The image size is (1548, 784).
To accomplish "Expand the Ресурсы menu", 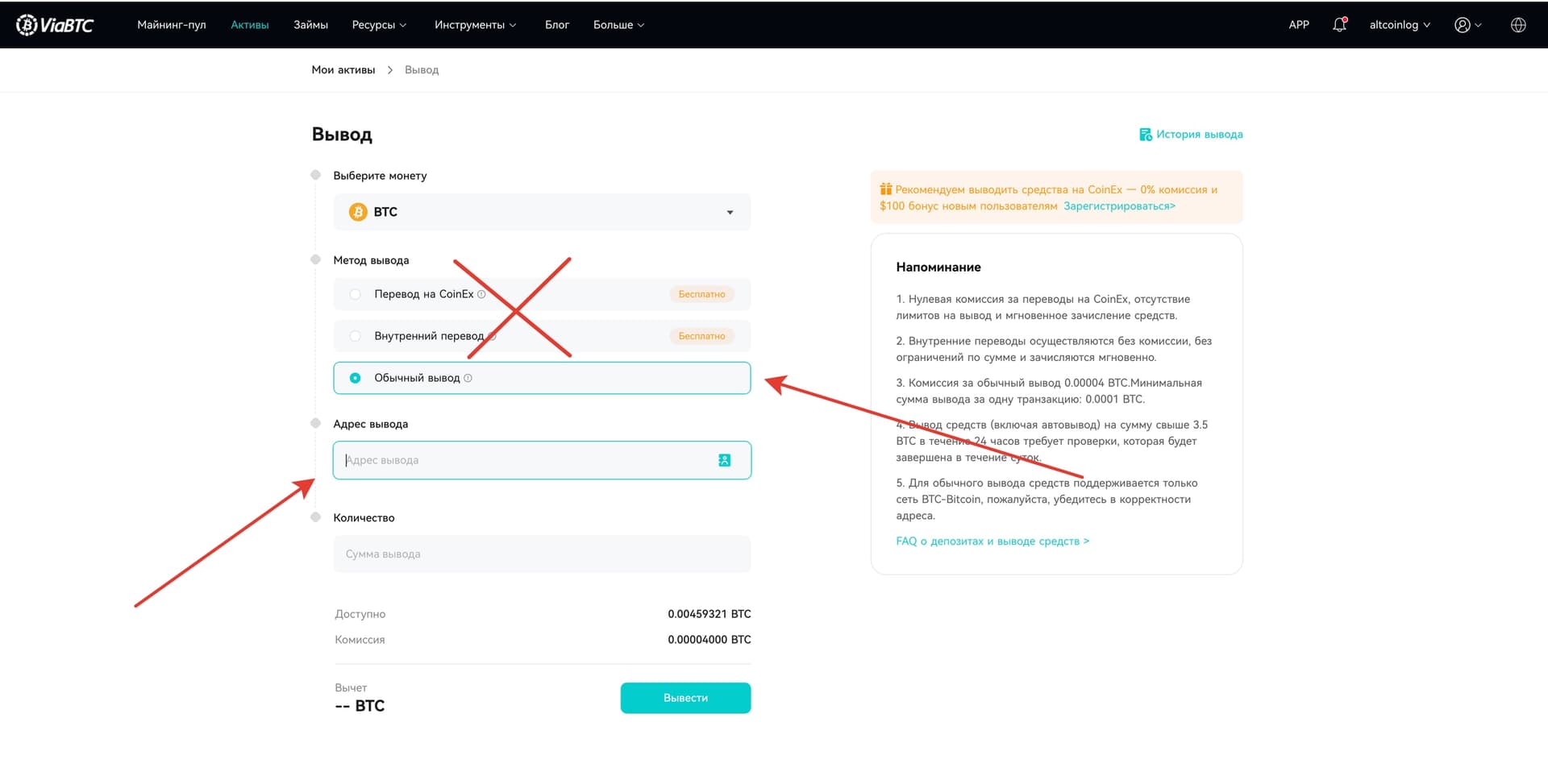I will click(x=379, y=25).
